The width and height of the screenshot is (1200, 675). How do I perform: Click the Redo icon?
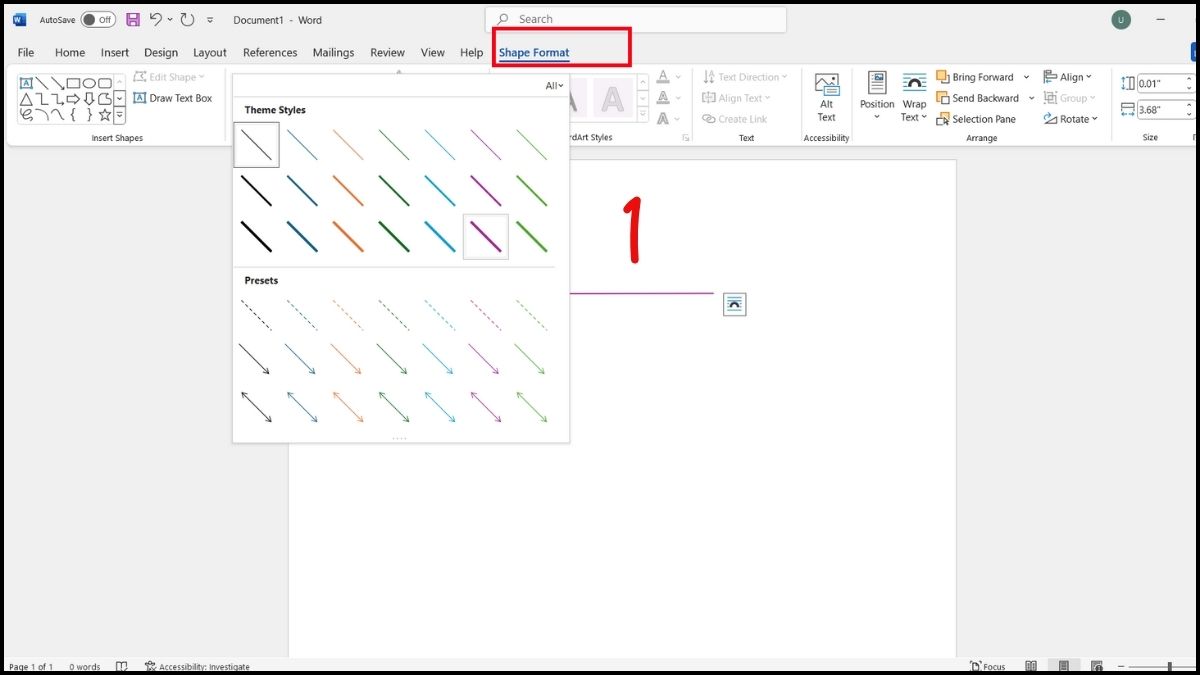click(x=187, y=19)
